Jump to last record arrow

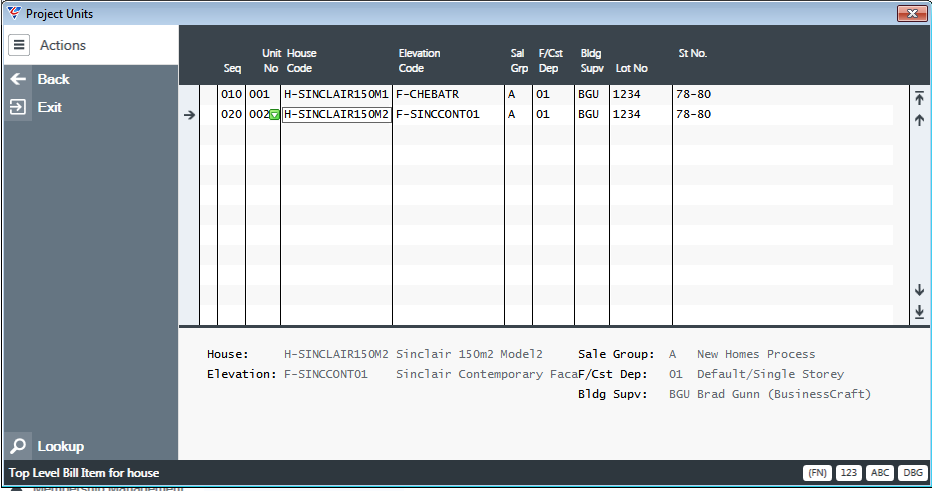pyautogui.click(x=919, y=311)
